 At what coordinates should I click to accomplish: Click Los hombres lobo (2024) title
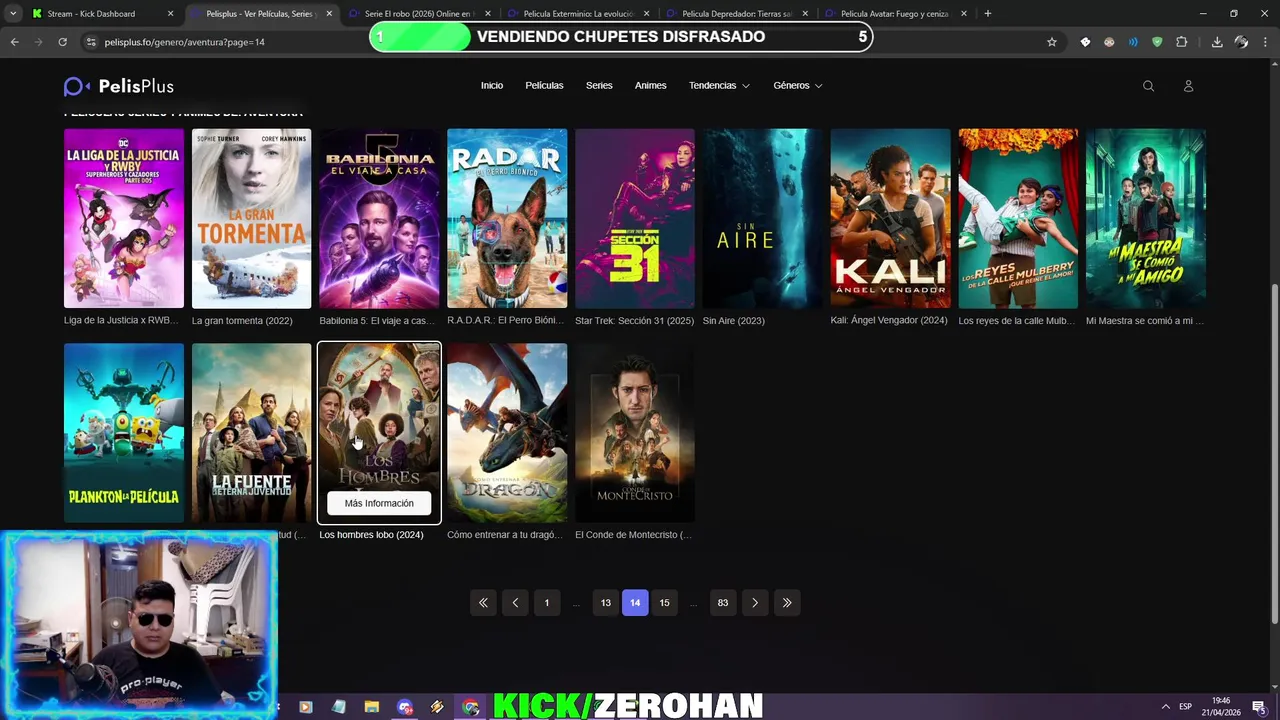(x=371, y=535)
